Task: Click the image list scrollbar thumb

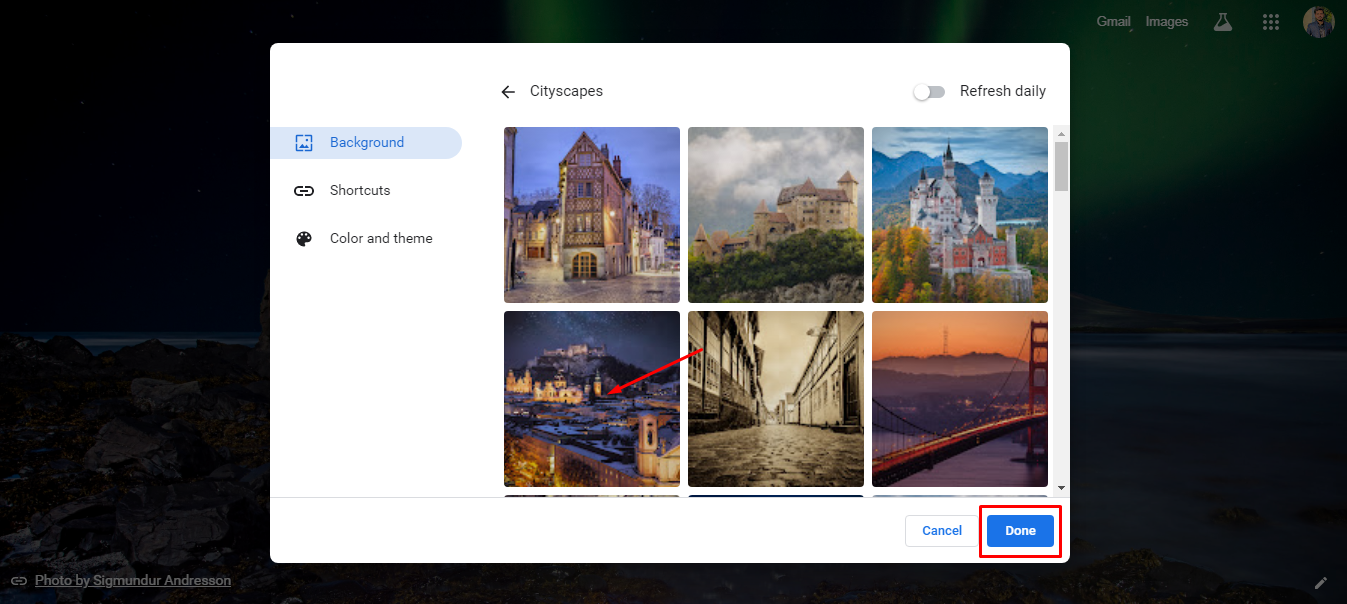Action: (x=1061, y=166)
